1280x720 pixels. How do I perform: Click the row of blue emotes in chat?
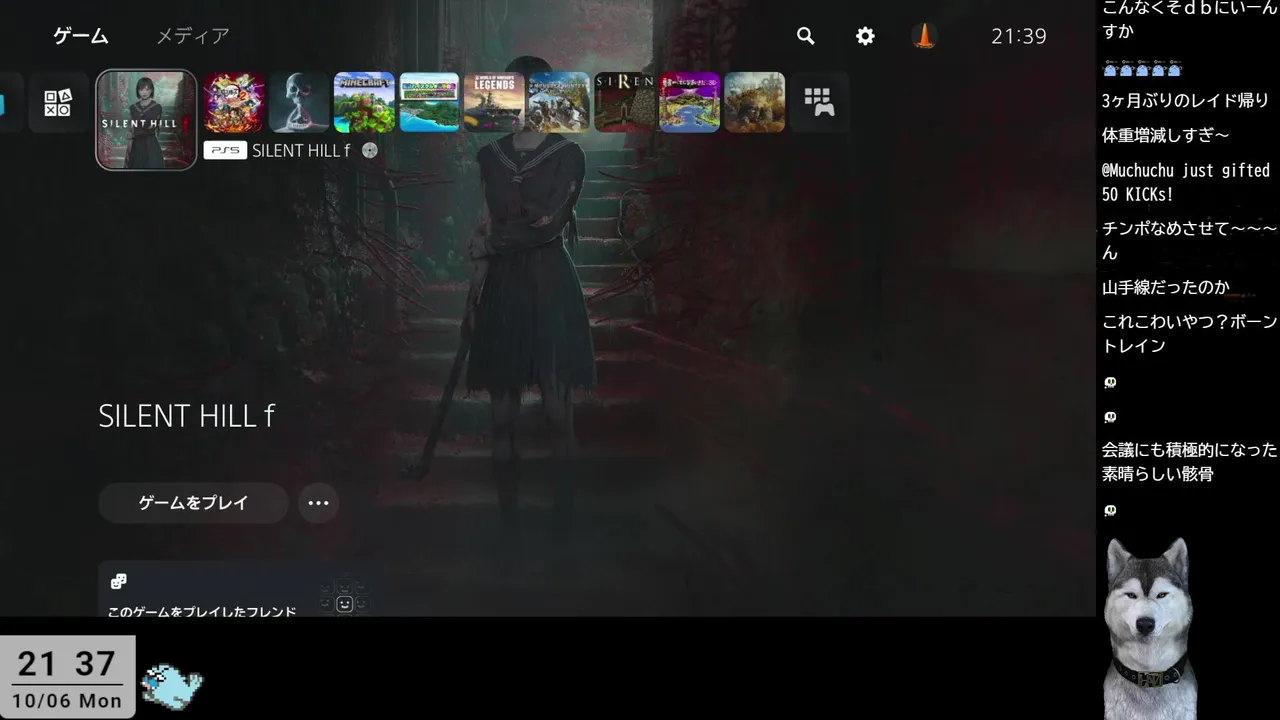[1142, 70]
